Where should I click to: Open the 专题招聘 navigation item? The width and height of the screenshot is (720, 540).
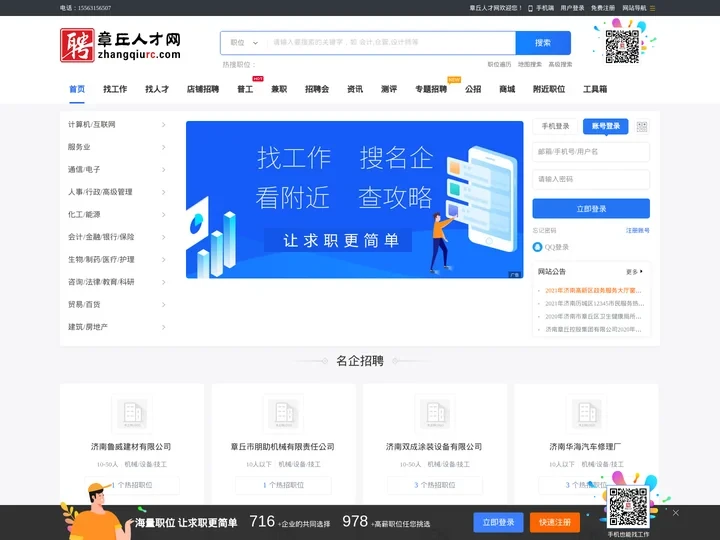[431, 89]
